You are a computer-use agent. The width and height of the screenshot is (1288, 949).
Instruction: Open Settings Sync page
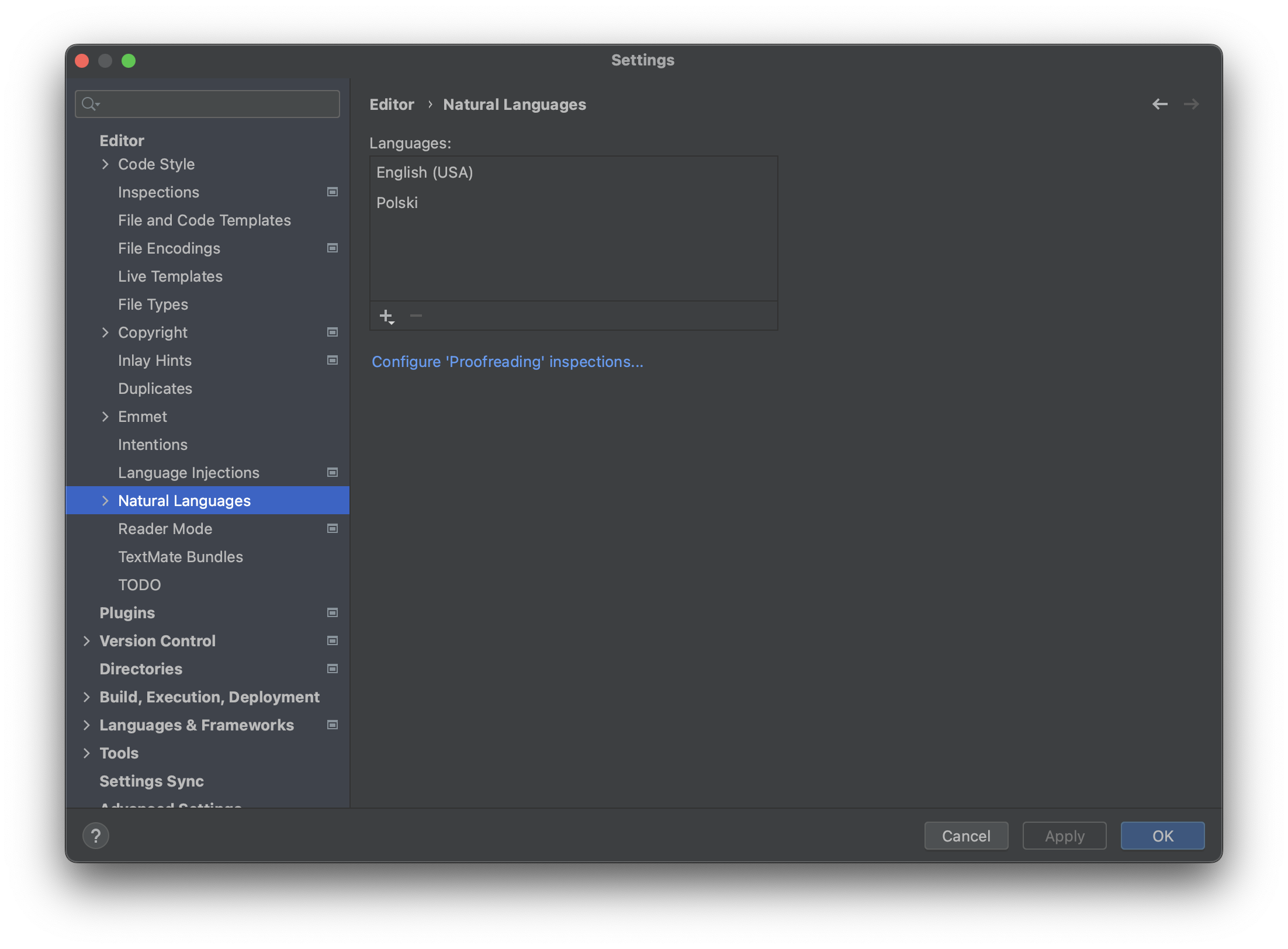click(x=151, y=781)
